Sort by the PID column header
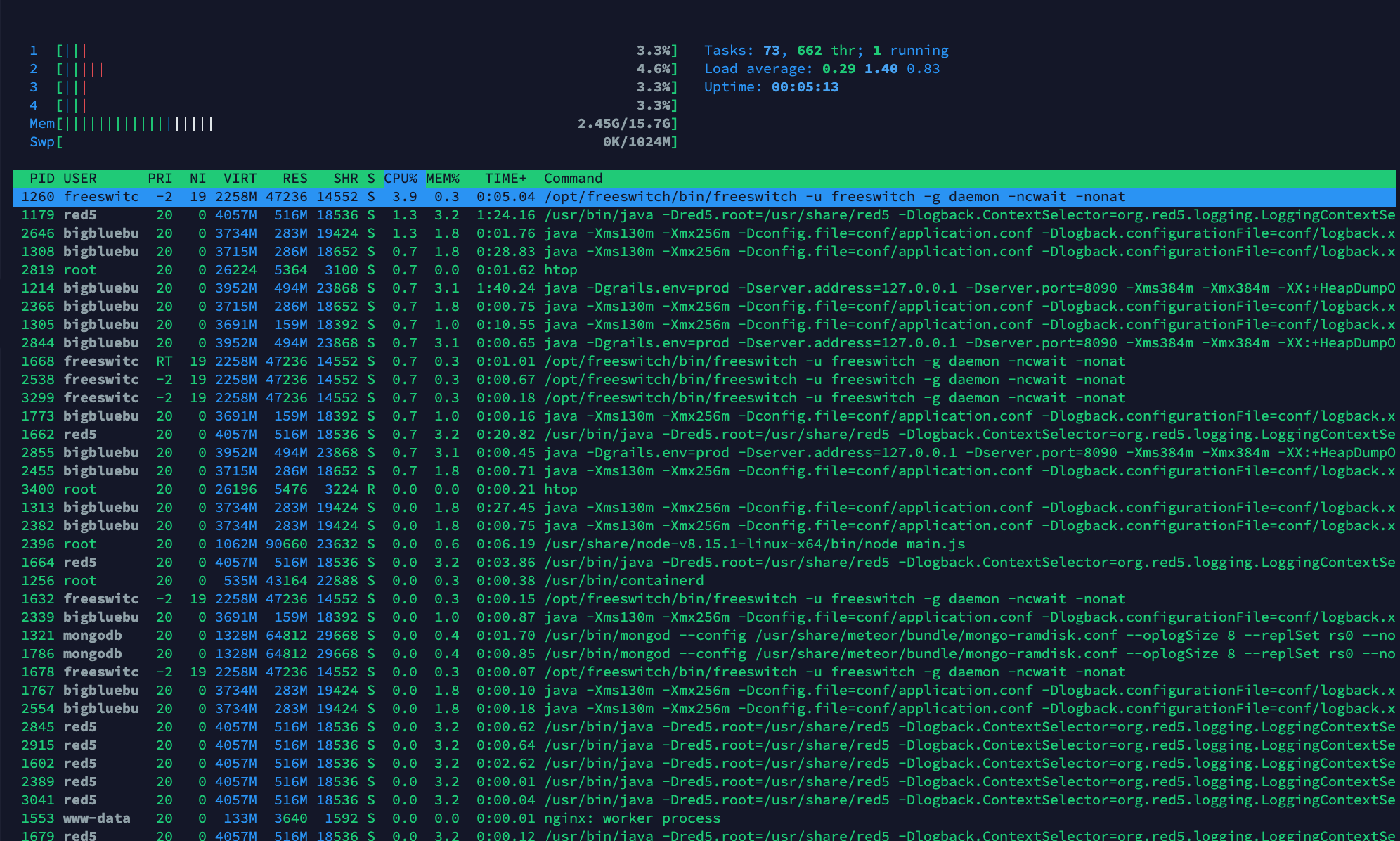 (x=41, y=179)
